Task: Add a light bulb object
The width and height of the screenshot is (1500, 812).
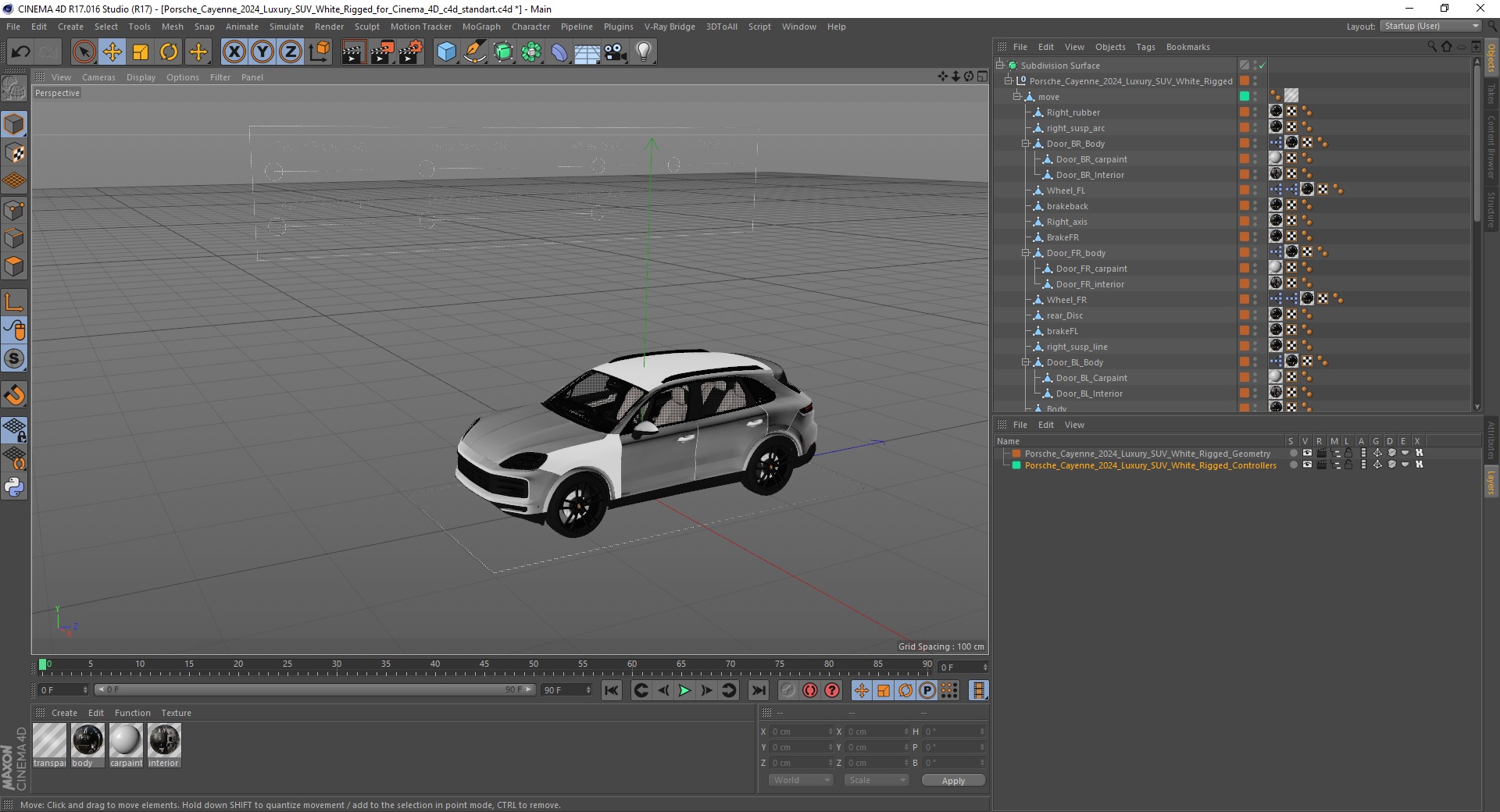Action: [x=644, y=52]
